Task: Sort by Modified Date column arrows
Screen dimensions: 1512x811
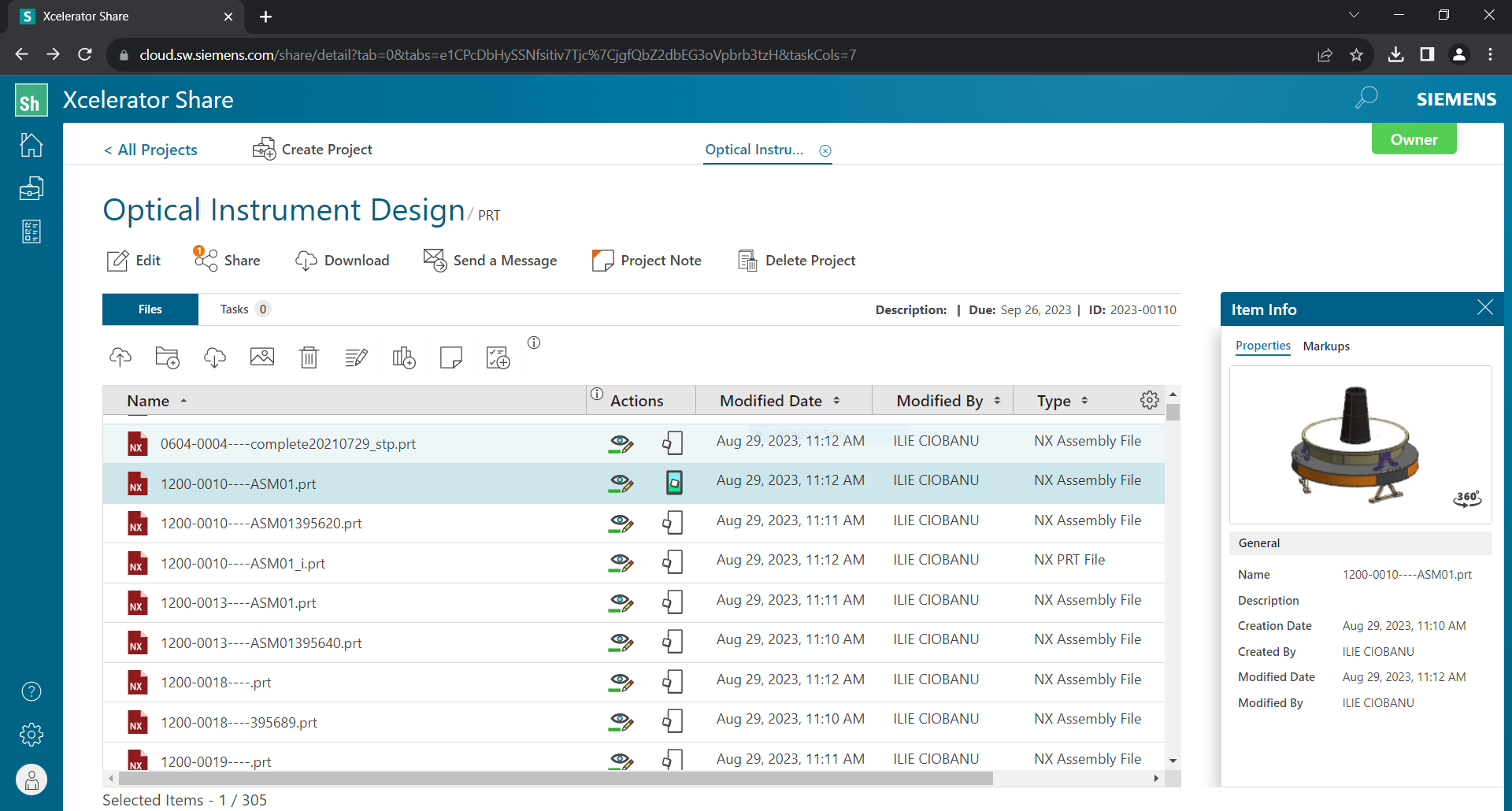Action: [836, 401]
